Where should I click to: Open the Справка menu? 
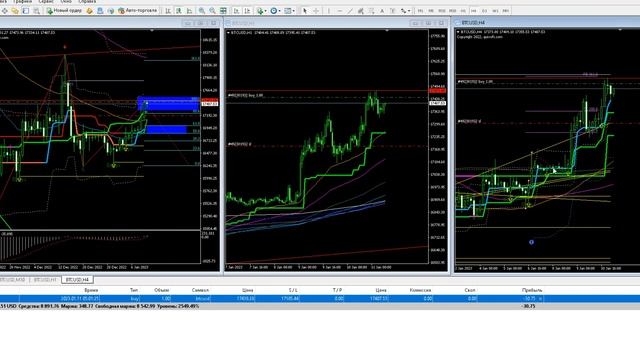[87, 2]
